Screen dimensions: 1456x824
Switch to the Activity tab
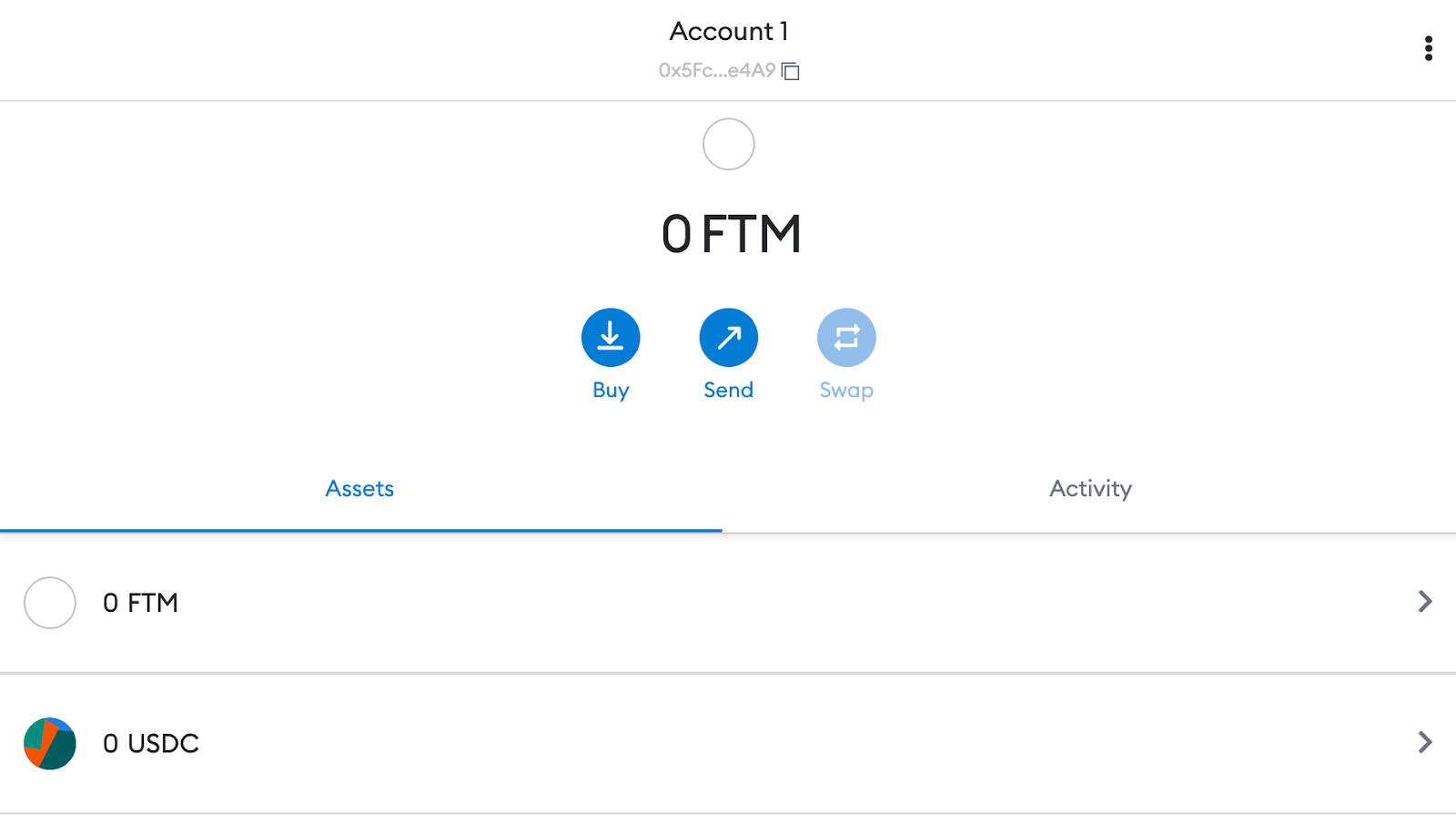pyautogui.click(x=1090, y=489)
